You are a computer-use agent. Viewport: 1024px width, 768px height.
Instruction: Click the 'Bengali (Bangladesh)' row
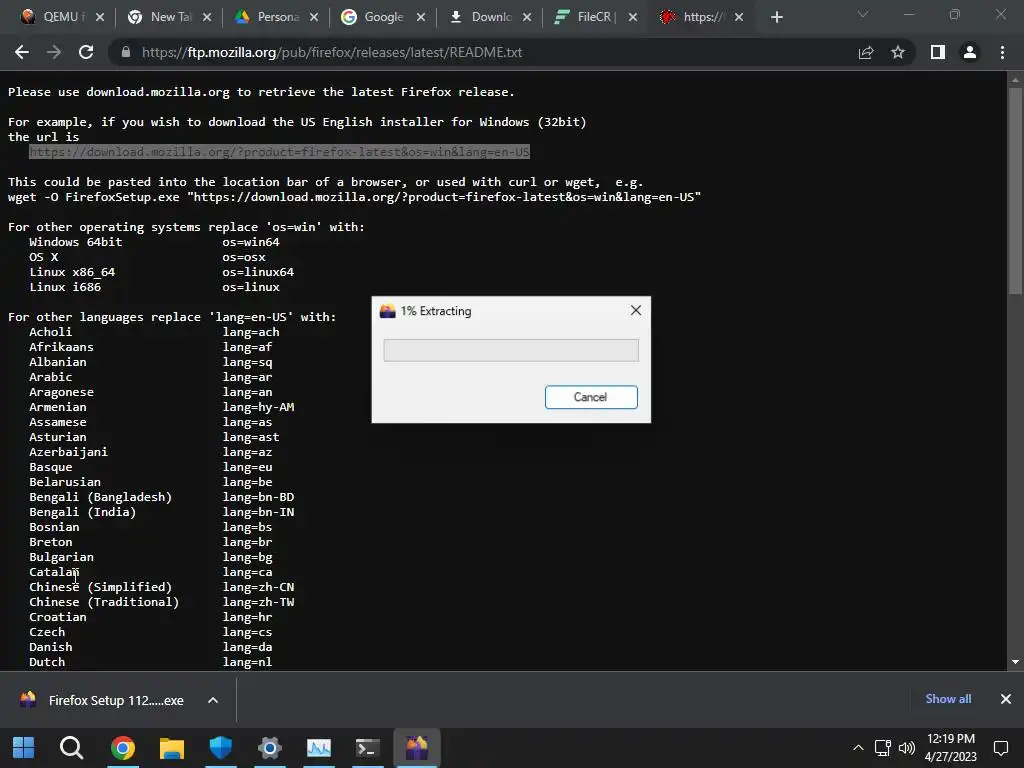[162, 497]
